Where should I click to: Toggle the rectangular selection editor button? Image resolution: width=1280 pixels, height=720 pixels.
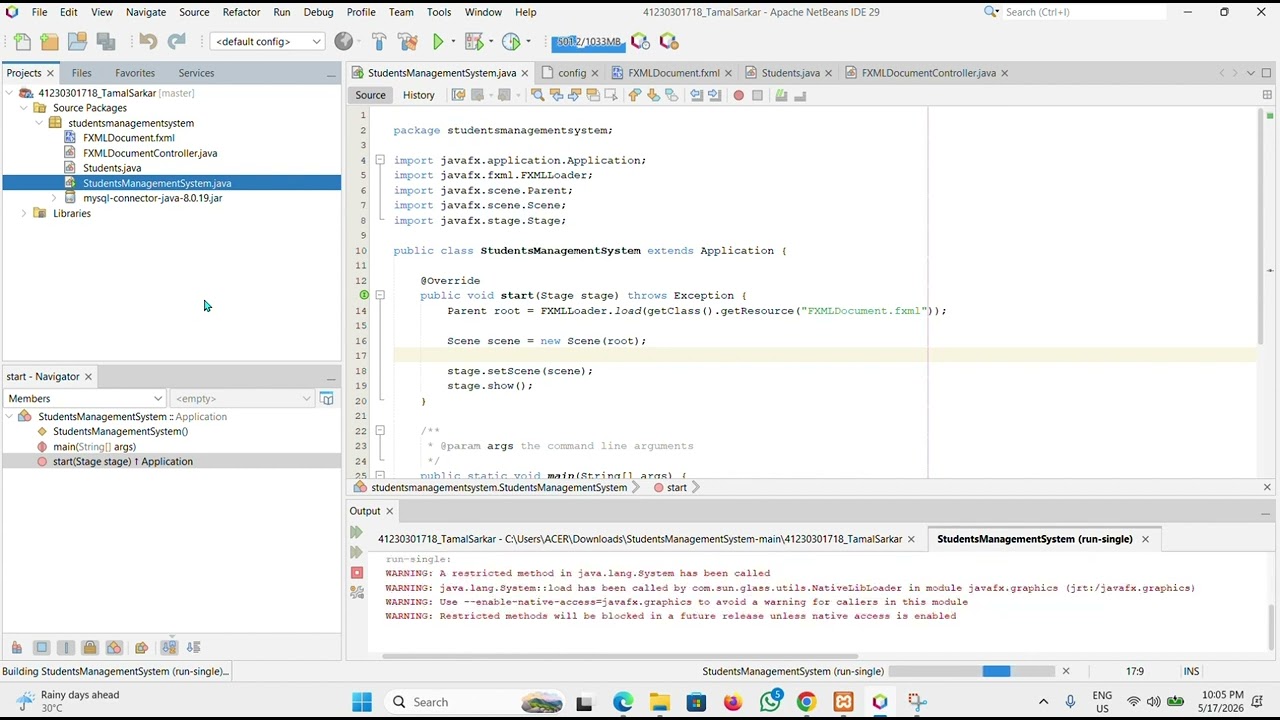pyautogui.click(x=612, y=95)
